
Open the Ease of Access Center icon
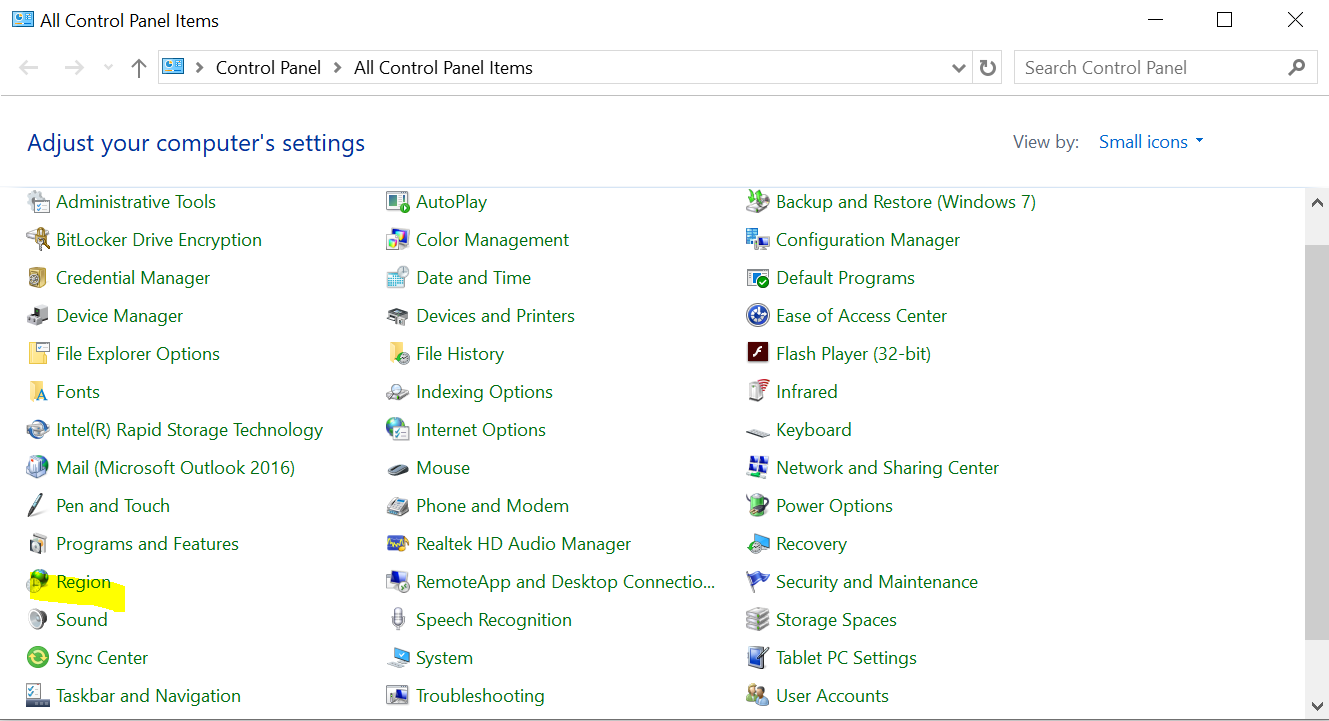click(757, 316)
